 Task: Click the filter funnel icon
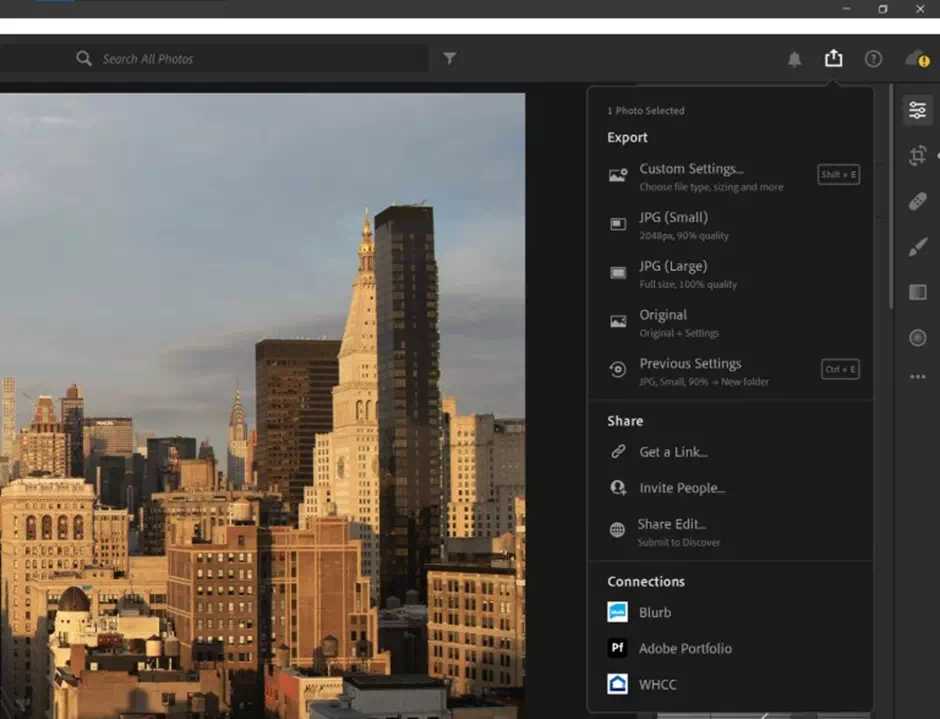(x=450, y=58)
